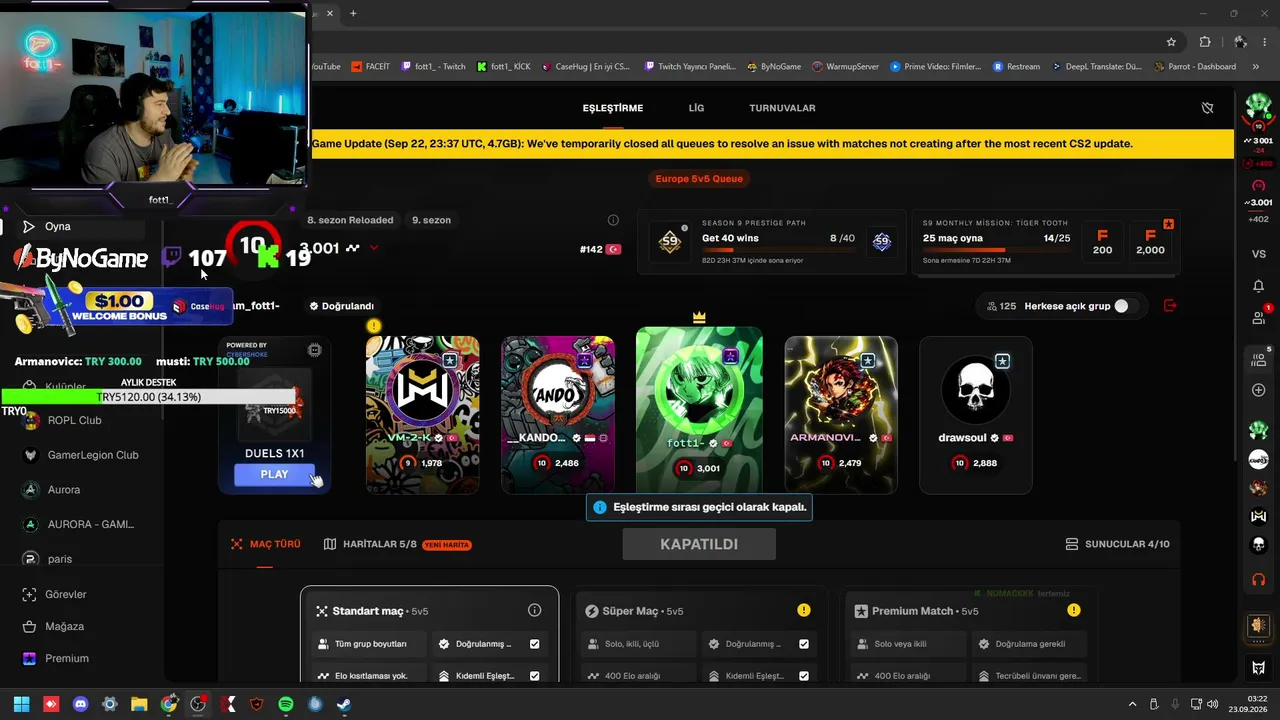
Task: Open the season info icon
Action: coord(613,220)
